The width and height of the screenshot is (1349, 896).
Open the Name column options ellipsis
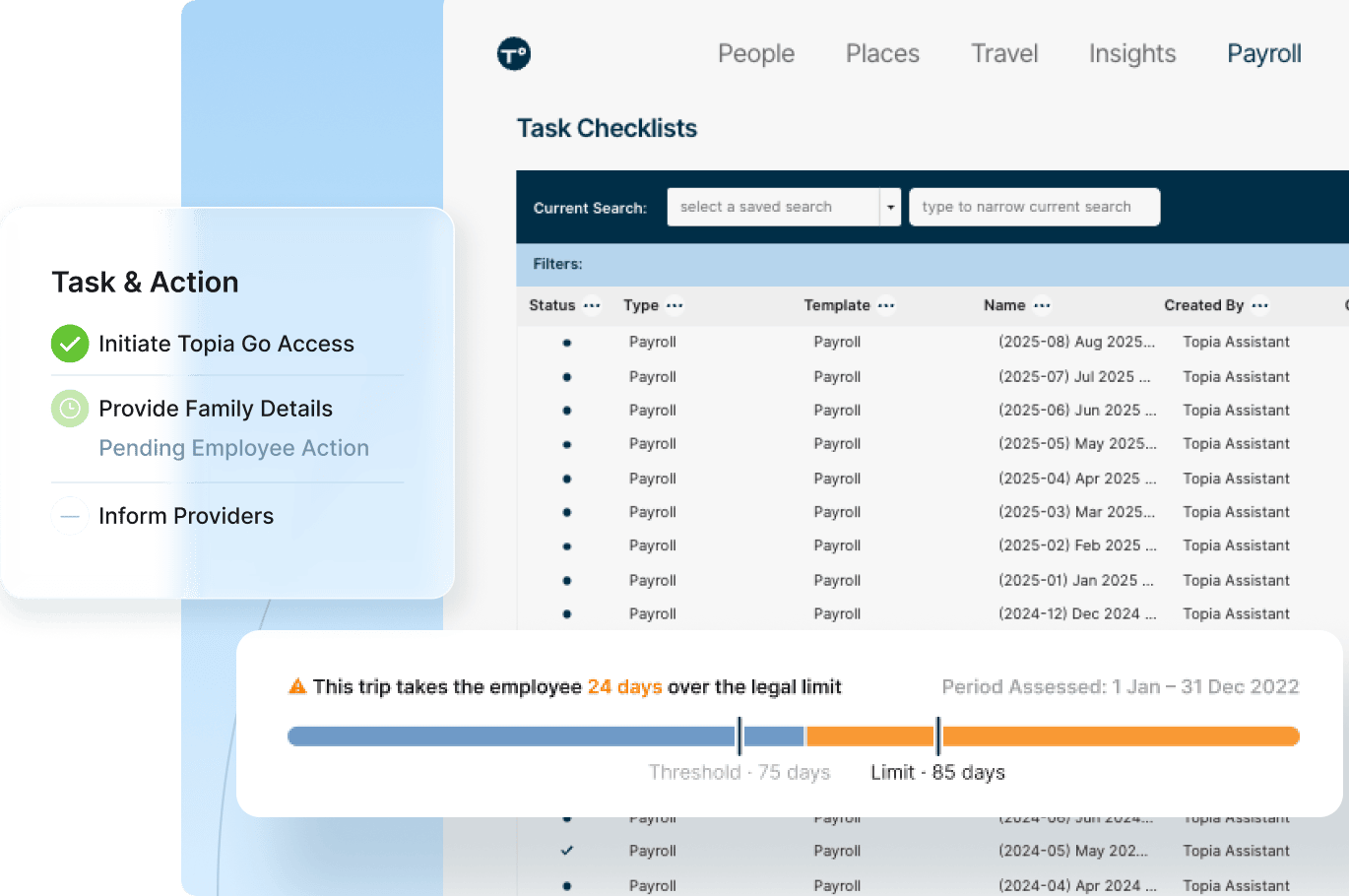pyautogui.click(x=1042, y=305)
